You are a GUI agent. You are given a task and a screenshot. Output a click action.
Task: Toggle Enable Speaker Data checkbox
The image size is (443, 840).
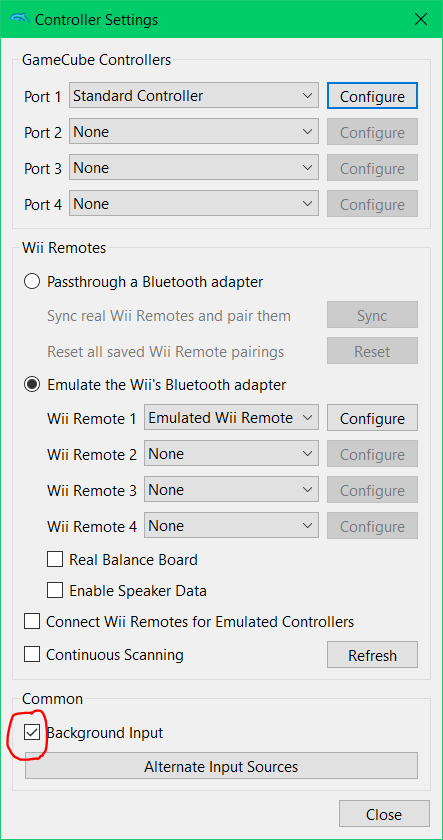pyautogui.click(x=55, y=591)
